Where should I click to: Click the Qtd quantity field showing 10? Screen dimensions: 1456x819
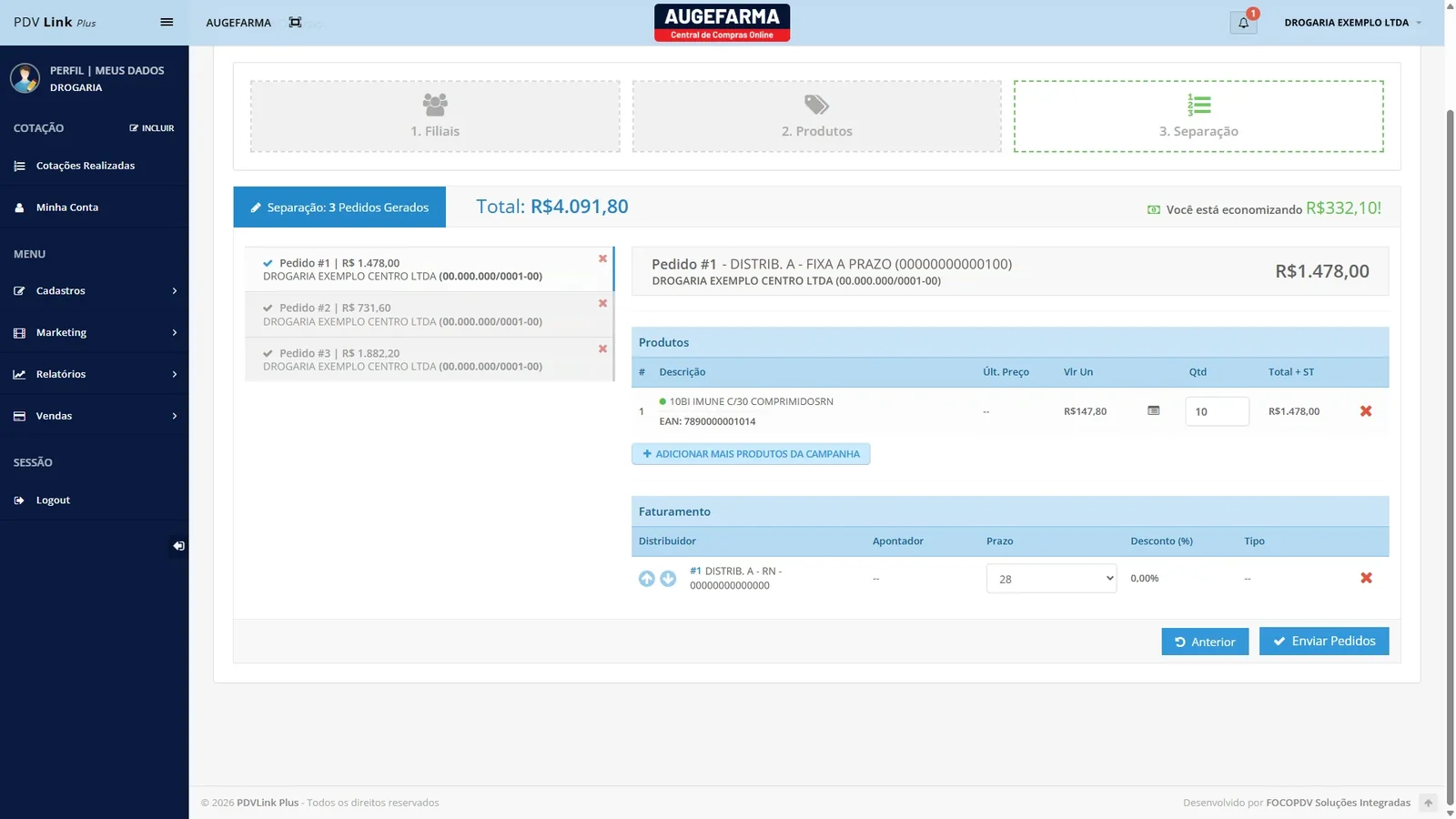[1217, 411]
